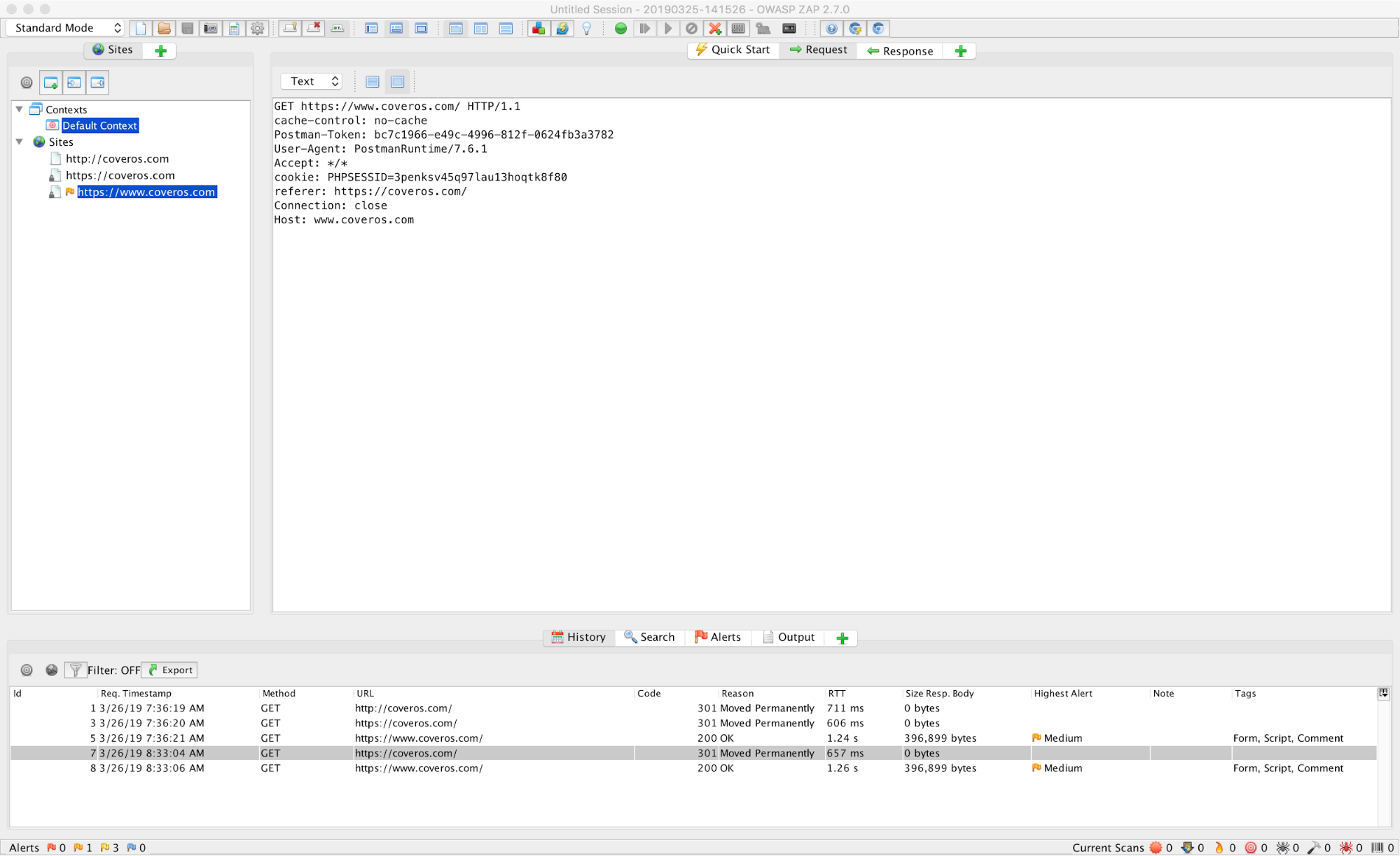Open the History tab
Screen dimensions: 1400x856
pyautogui.click(x=578, y=637)
